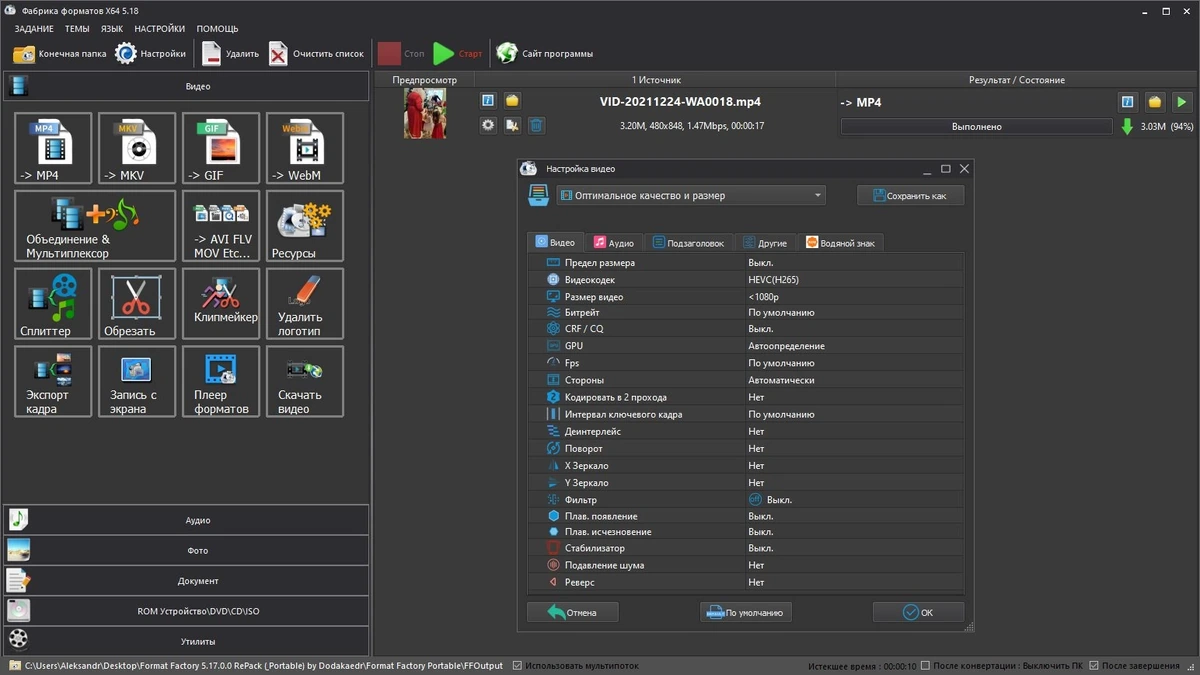Open the ЗАДАНИЕ menu
This screenshot has height=675, width=1200.
point(34,29)
